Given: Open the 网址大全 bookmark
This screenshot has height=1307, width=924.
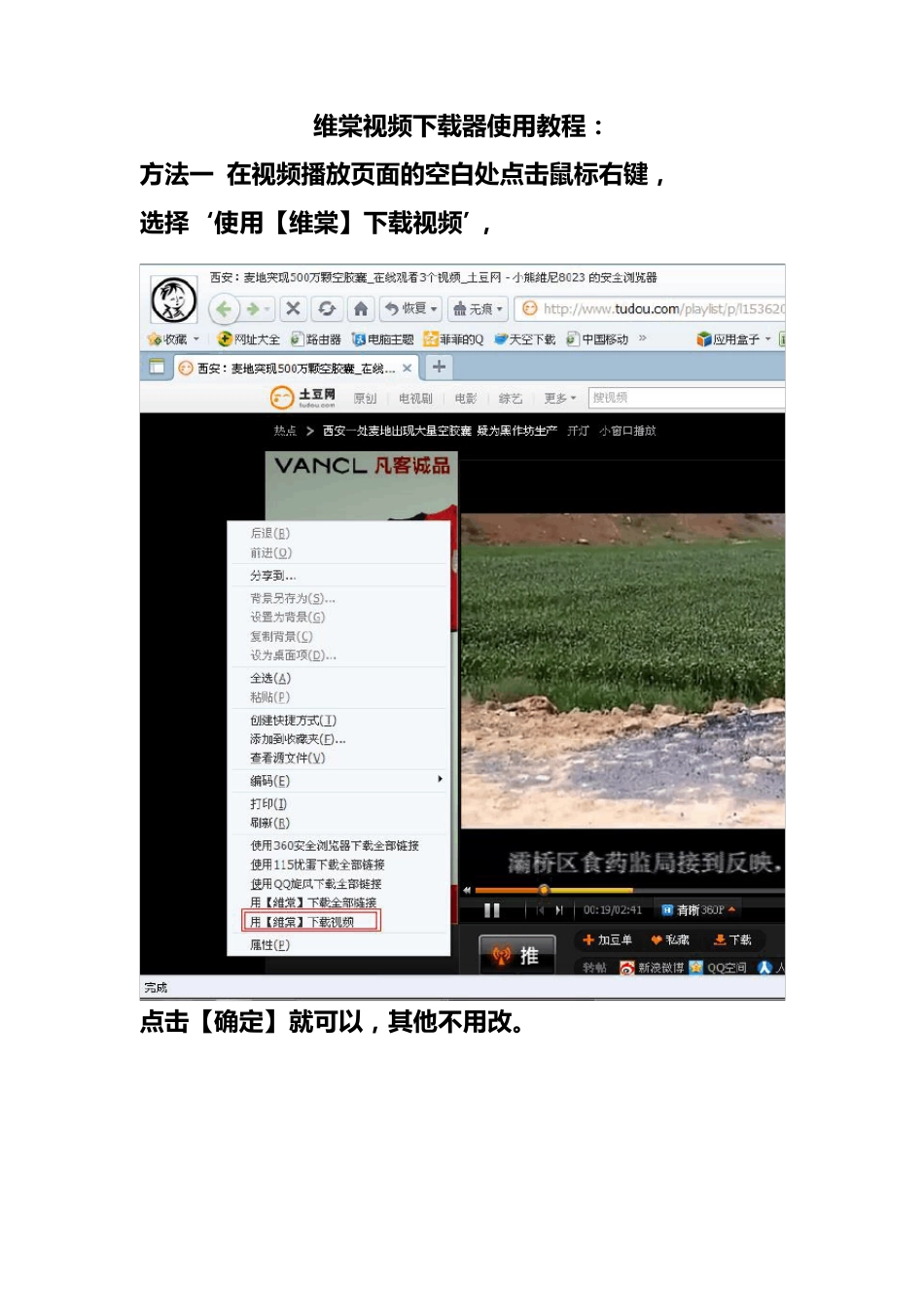Looking at the screenshot, I should pos(248,339).
